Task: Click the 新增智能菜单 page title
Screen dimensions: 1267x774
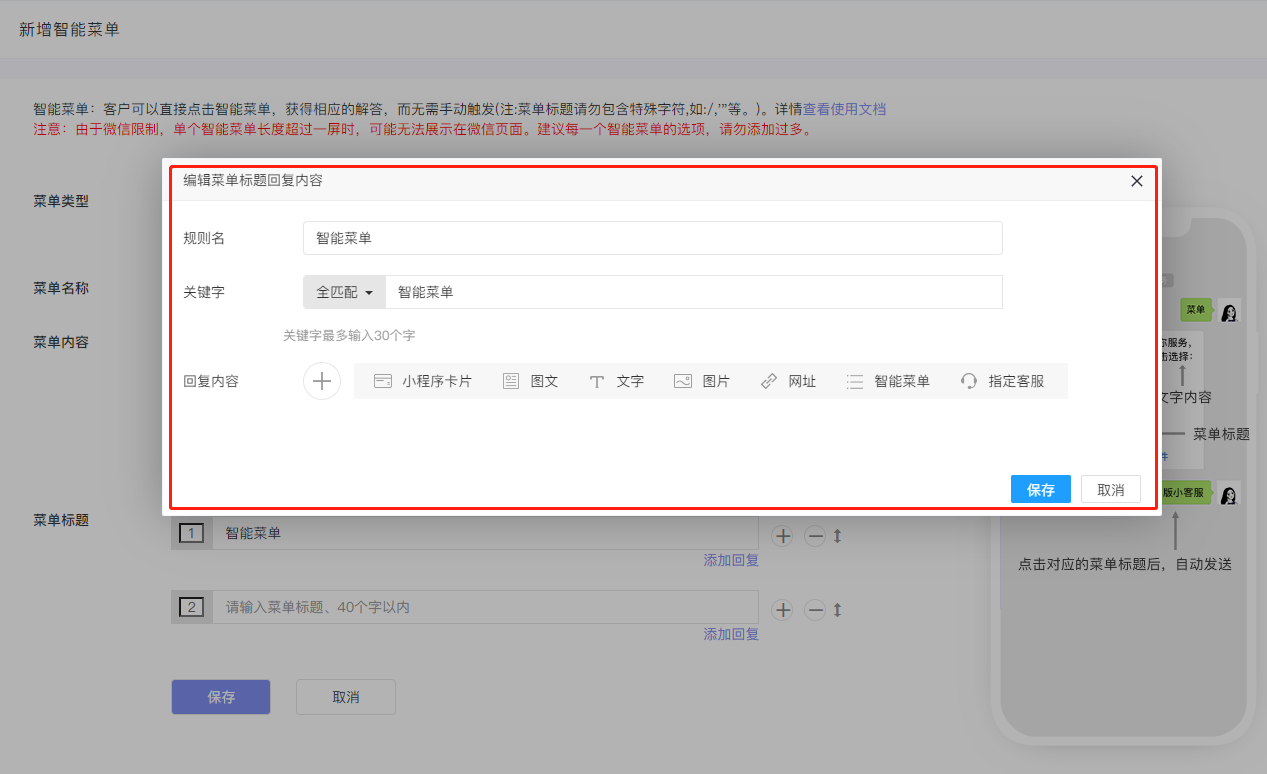Action: [x=69, y=30]
